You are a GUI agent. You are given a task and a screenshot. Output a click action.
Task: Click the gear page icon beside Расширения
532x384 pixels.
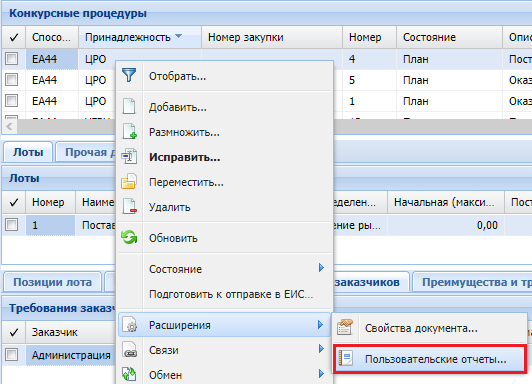(129, 325)
